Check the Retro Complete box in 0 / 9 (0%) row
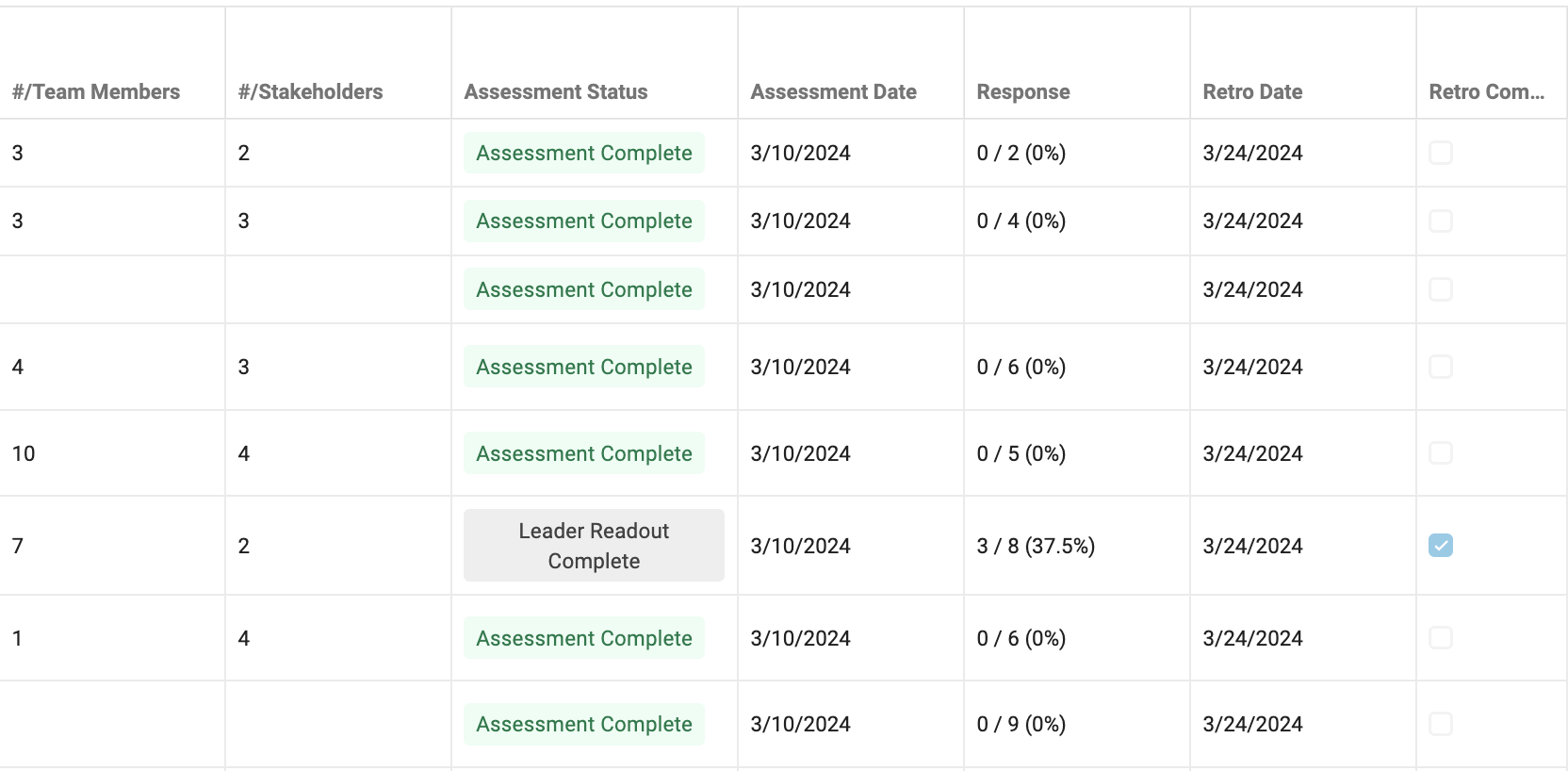The image size is (1568, 771). click(1440, 724)
